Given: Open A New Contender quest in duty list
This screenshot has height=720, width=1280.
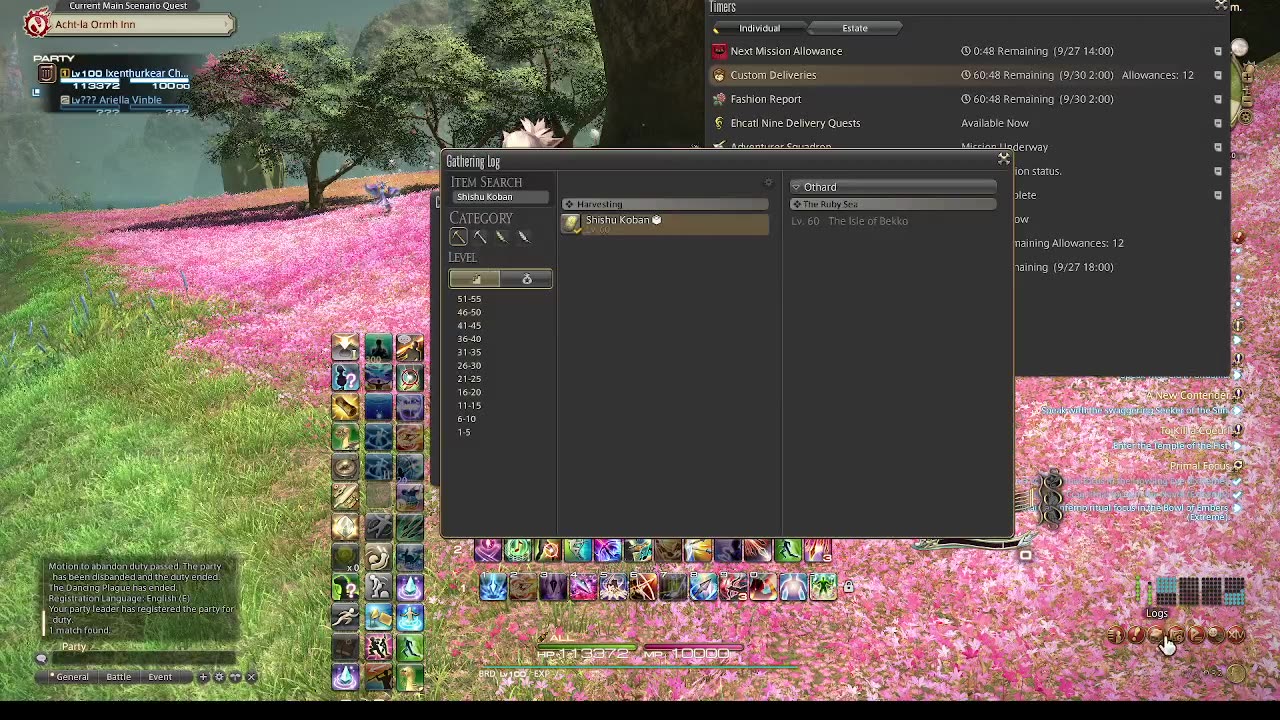Looking at the screenshot, I should coord(1188,395).
